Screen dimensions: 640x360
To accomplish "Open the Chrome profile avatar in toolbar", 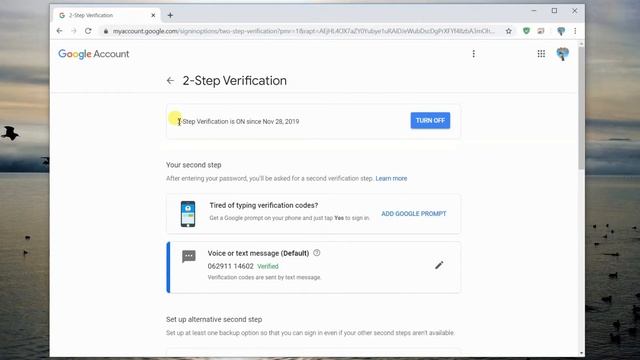I will pyautogui.click(x=561, y=31).
